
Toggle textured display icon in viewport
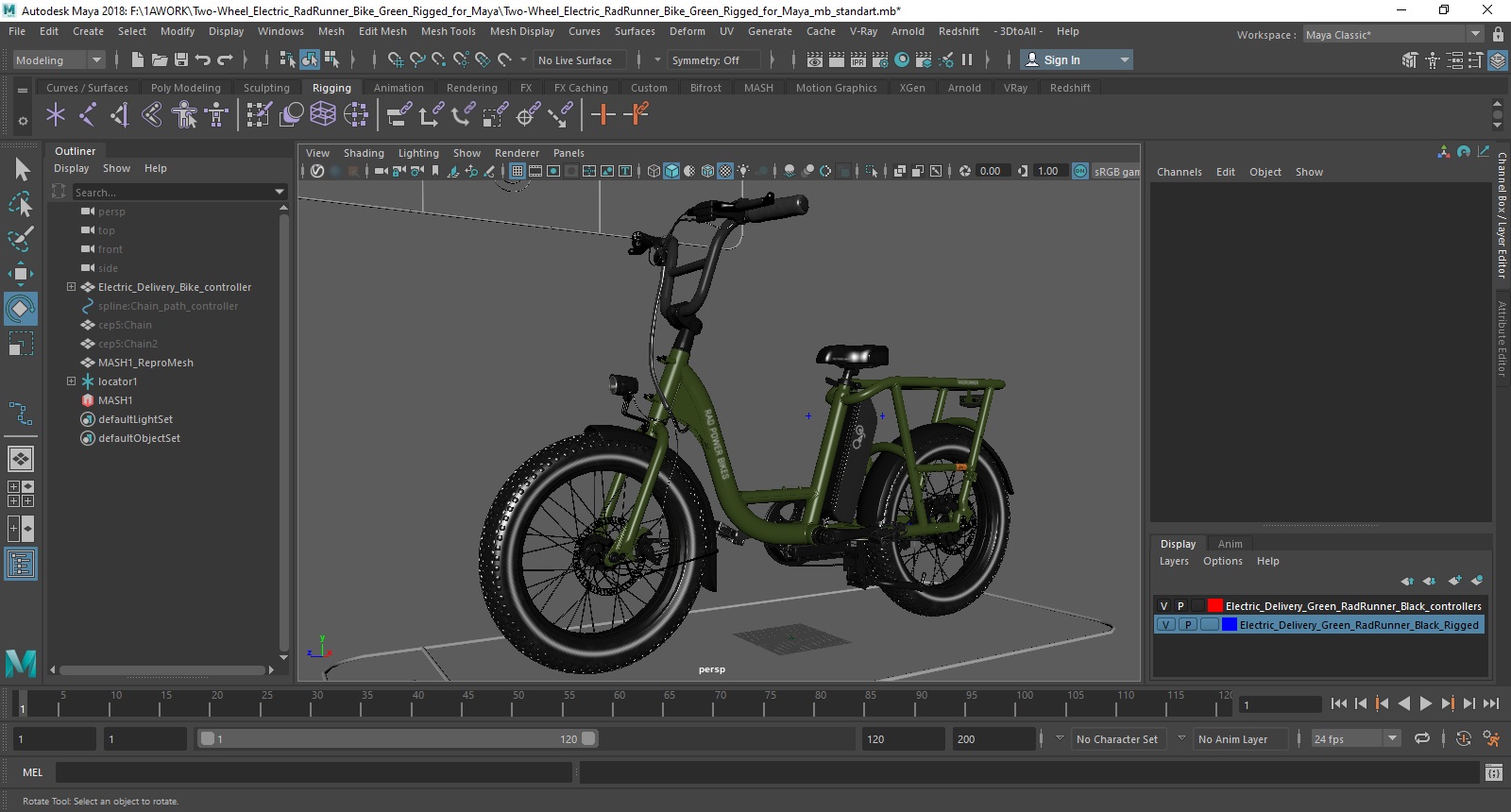pyautogui.click(x=725, y=171)
